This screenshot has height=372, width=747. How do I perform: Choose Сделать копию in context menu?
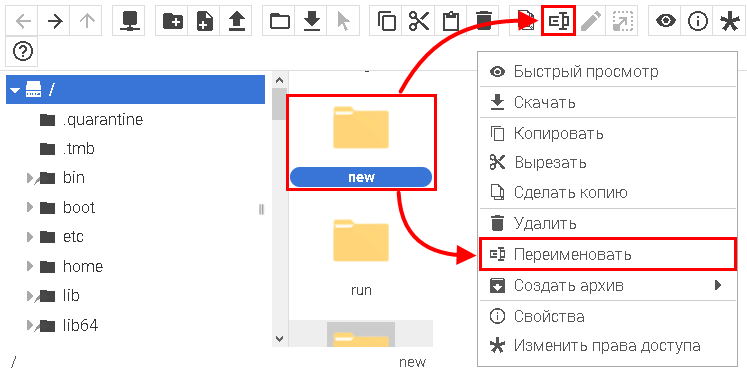[607, 192]
